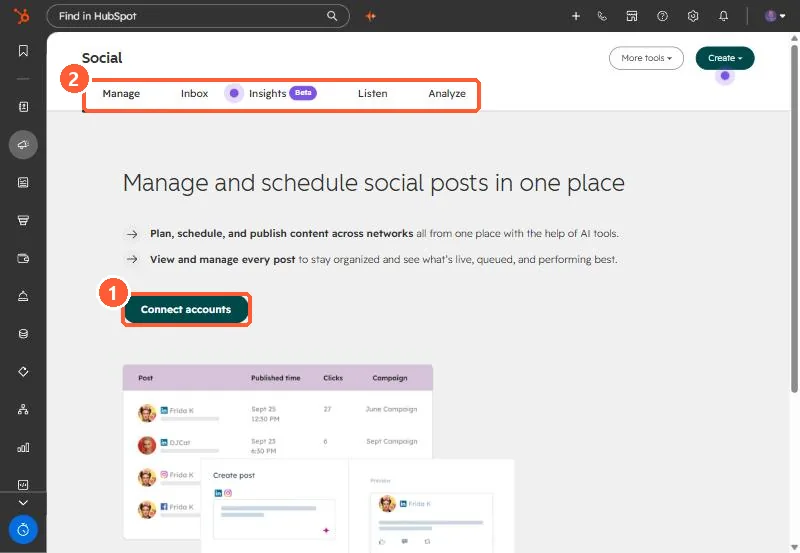Click the plus quick-create icon
This screenshot has height=553, width=800.
tap(576, 16)
